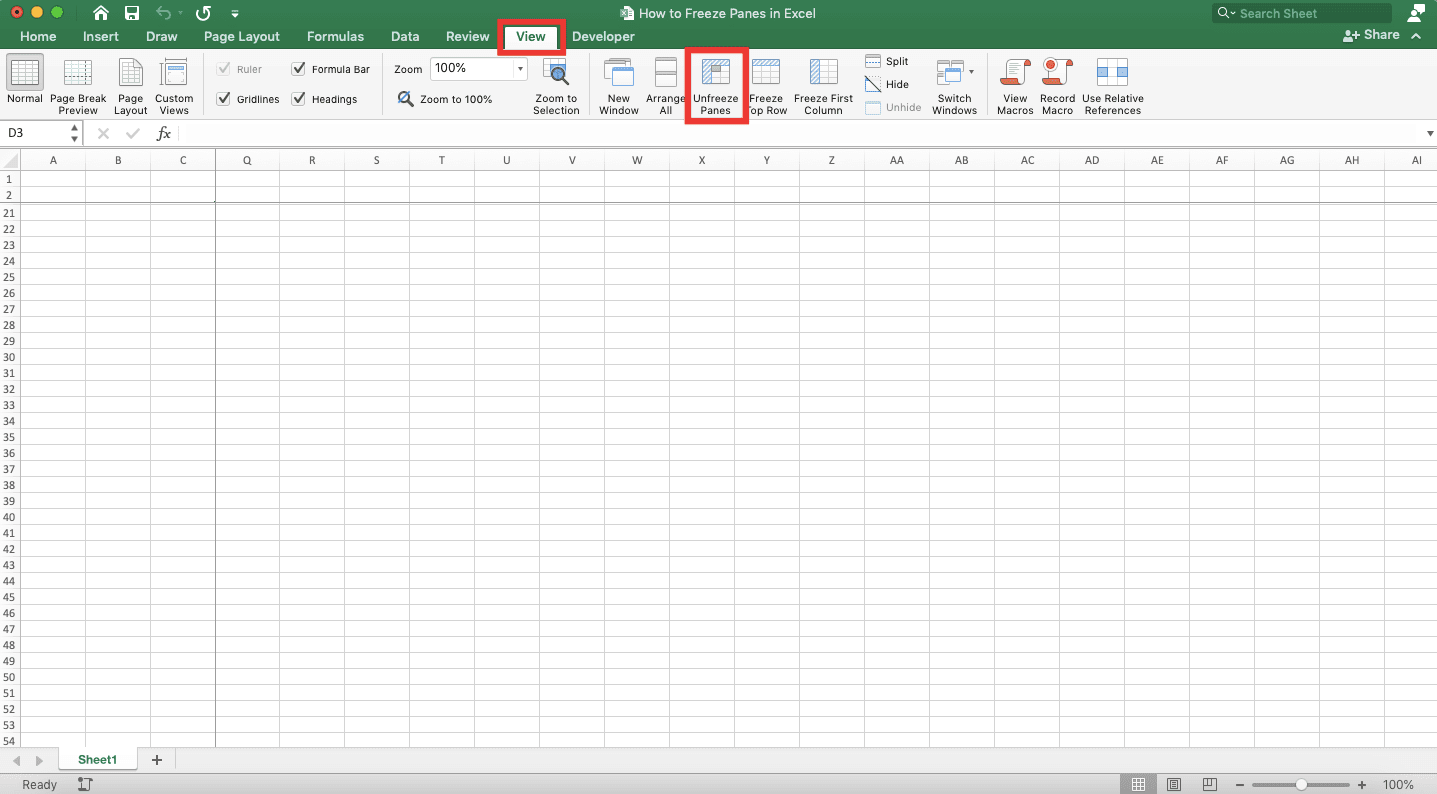Image resolution: width=1437 pixels, height=794 pixels.
Task: Select column header Q
Action: pyautogui.click(x=247, y=160)
